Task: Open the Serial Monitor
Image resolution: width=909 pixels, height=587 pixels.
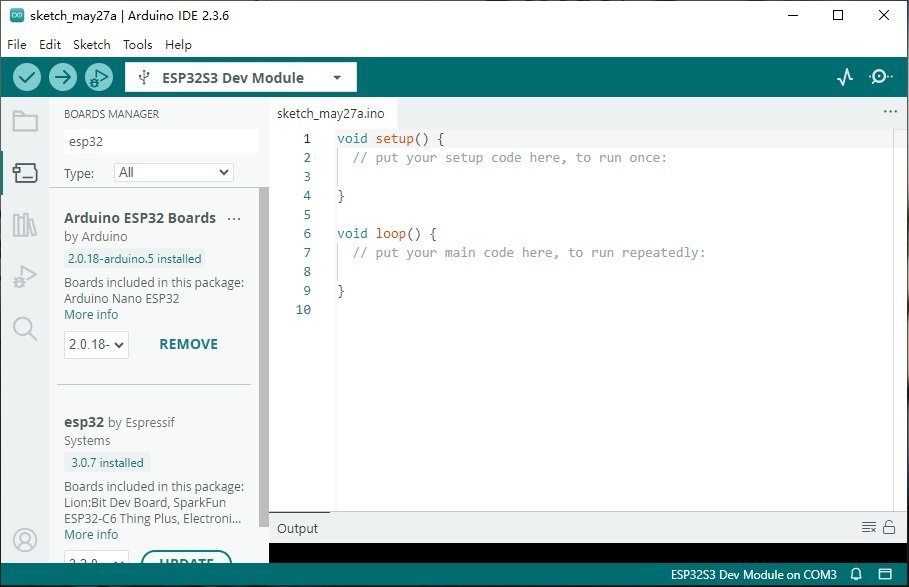Action: pos(880,77)
